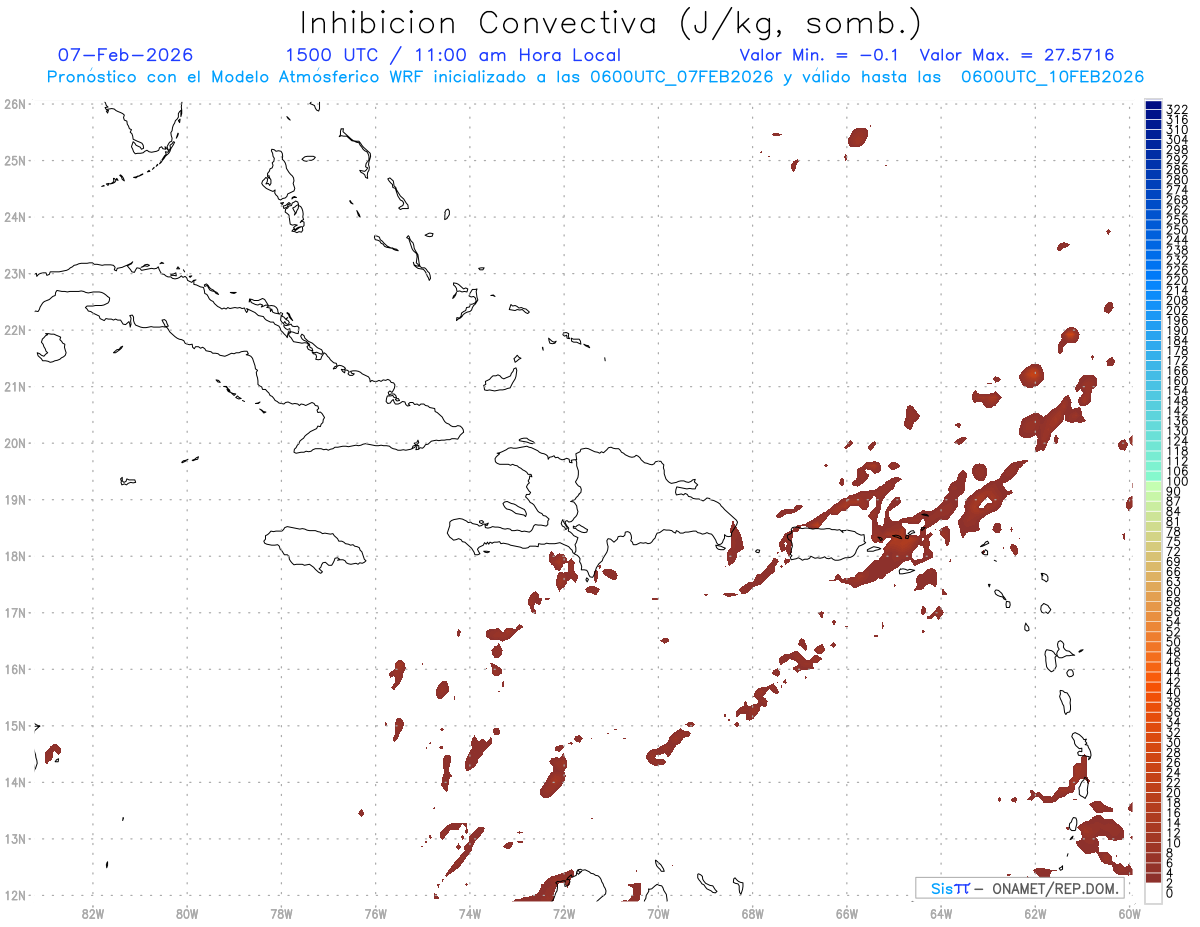Click the '82W' longitude label
This screenshot has width=1200, height=927.
click(x=93, y=913)
